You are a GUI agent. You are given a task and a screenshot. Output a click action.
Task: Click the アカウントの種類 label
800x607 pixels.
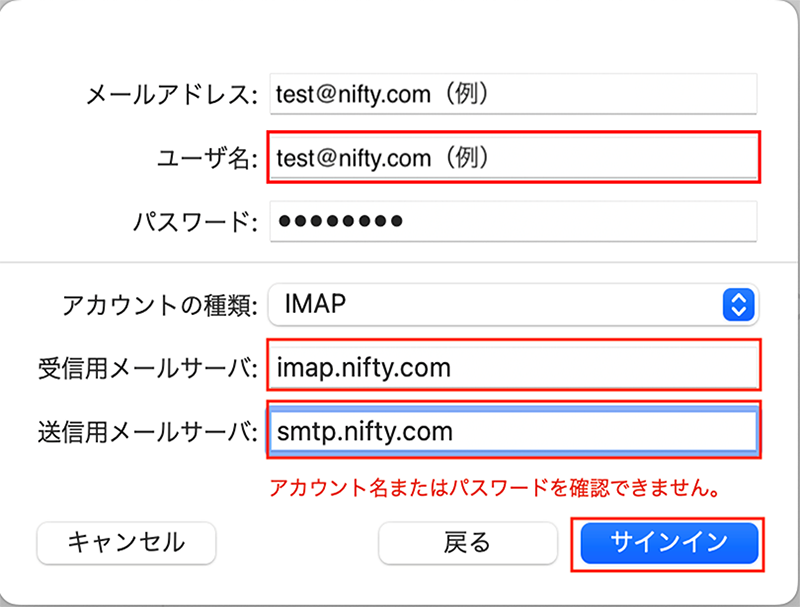[160, 304]
